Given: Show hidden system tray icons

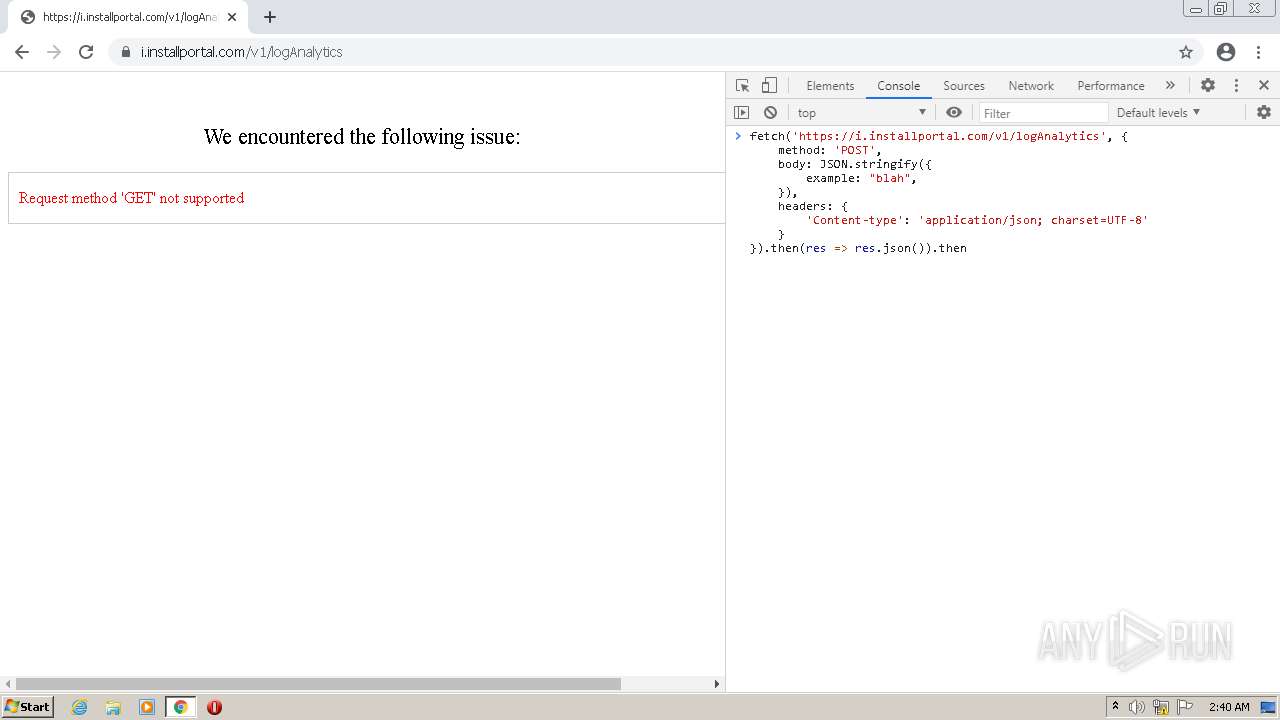Looking at the screenshot, I should pos(1115,707).
